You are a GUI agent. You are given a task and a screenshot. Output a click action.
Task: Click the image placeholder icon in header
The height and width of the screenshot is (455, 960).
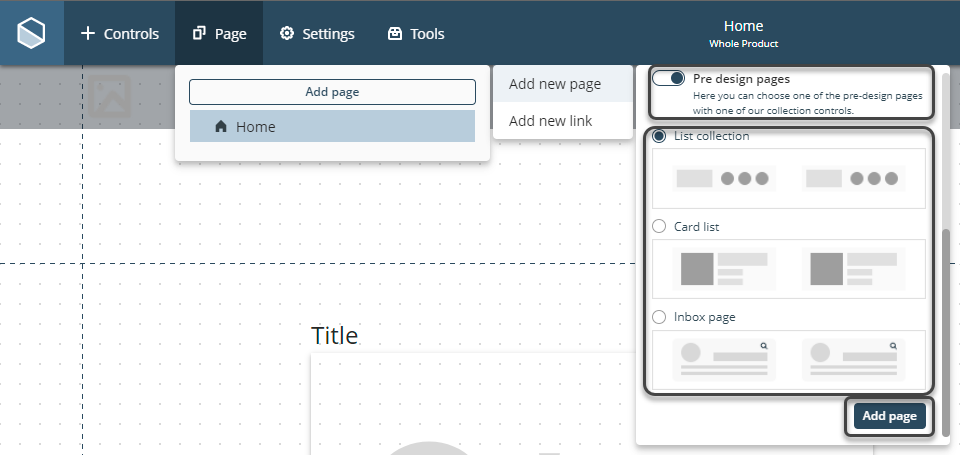110,96
